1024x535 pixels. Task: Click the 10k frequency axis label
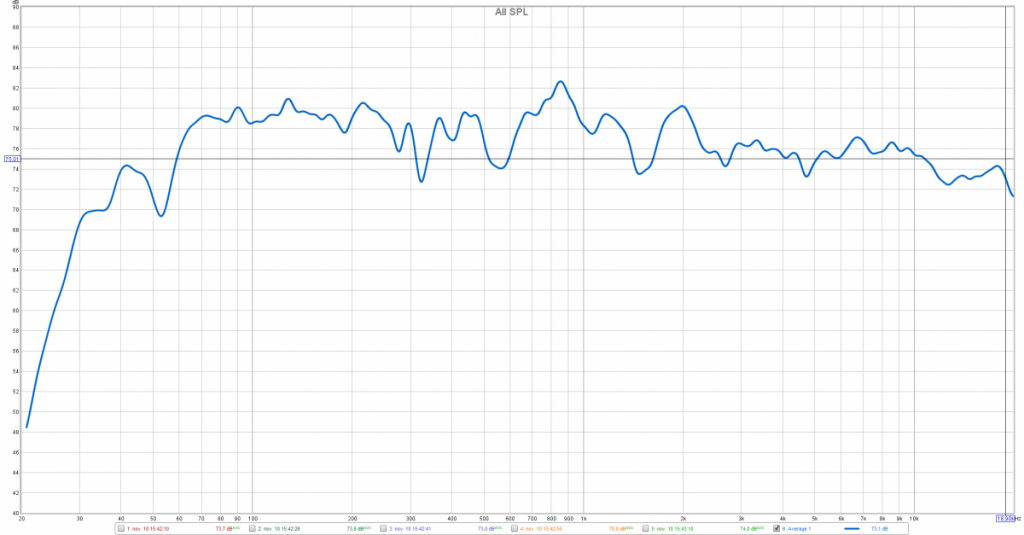click(914, 518)
